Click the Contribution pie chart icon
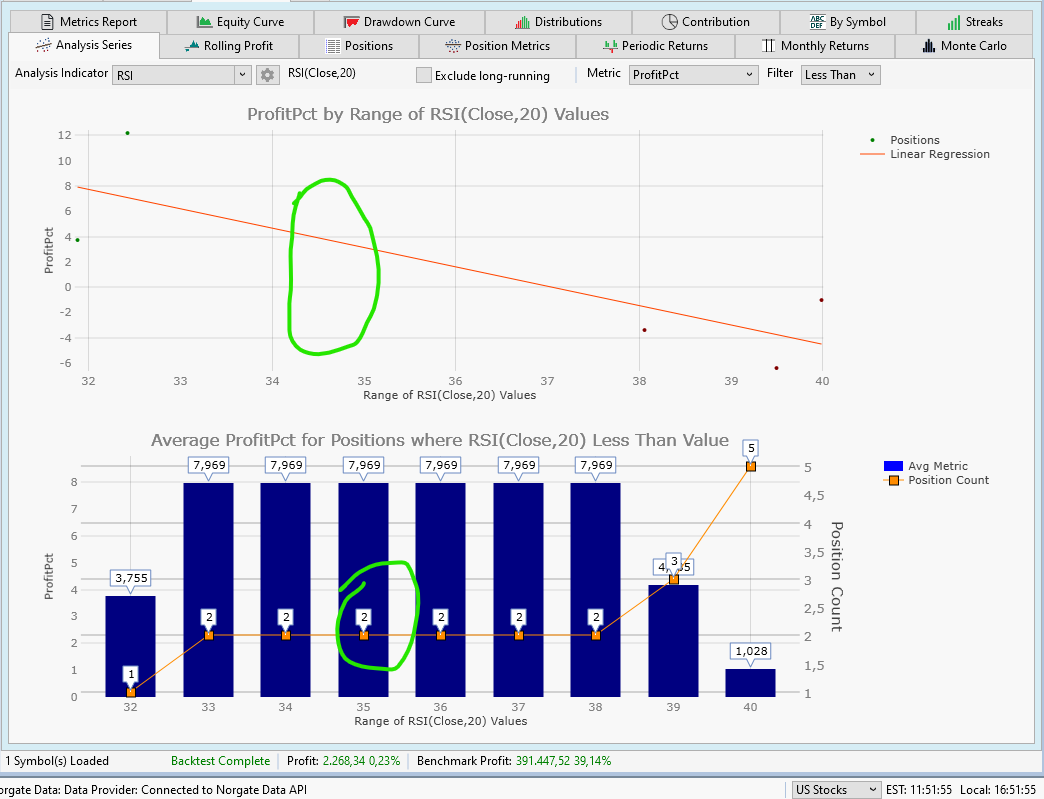This screenshot has height=799, width=1044. click(x=670, y=22)
